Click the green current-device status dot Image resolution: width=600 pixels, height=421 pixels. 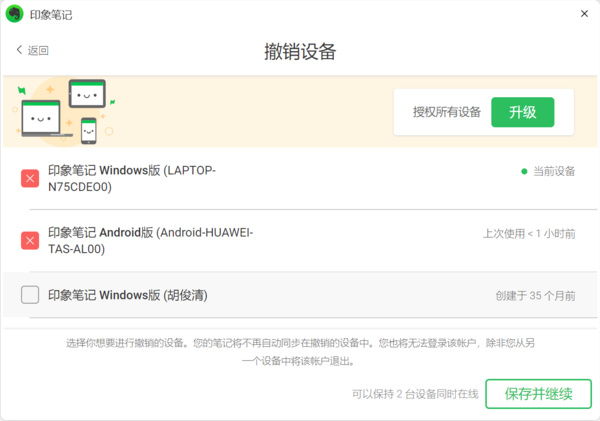[524, 171]
